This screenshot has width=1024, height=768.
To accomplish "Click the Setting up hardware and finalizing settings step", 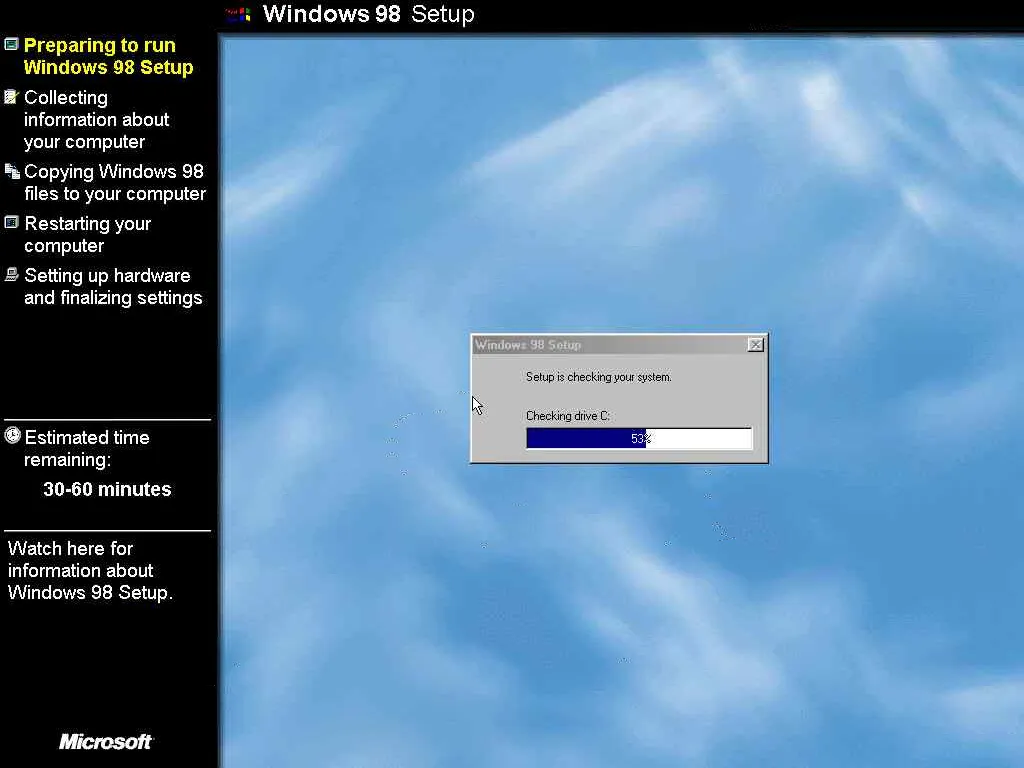I will pyautogui.click(x=113, y=286).
